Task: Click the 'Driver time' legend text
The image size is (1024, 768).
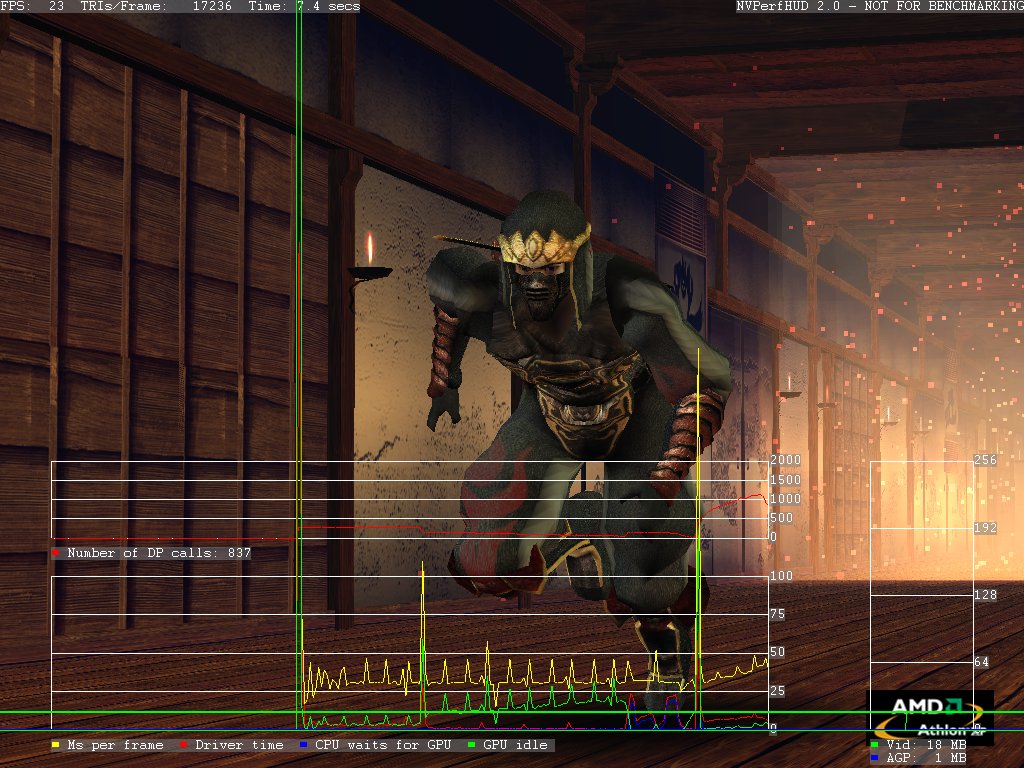Action: pyautogui.click(x=239, y=744)
